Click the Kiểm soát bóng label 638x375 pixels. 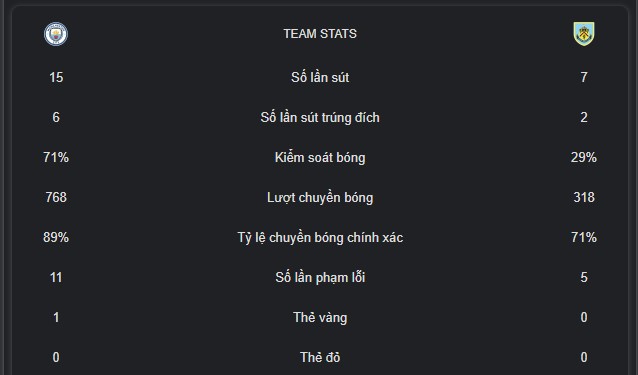tap(320, 157)
